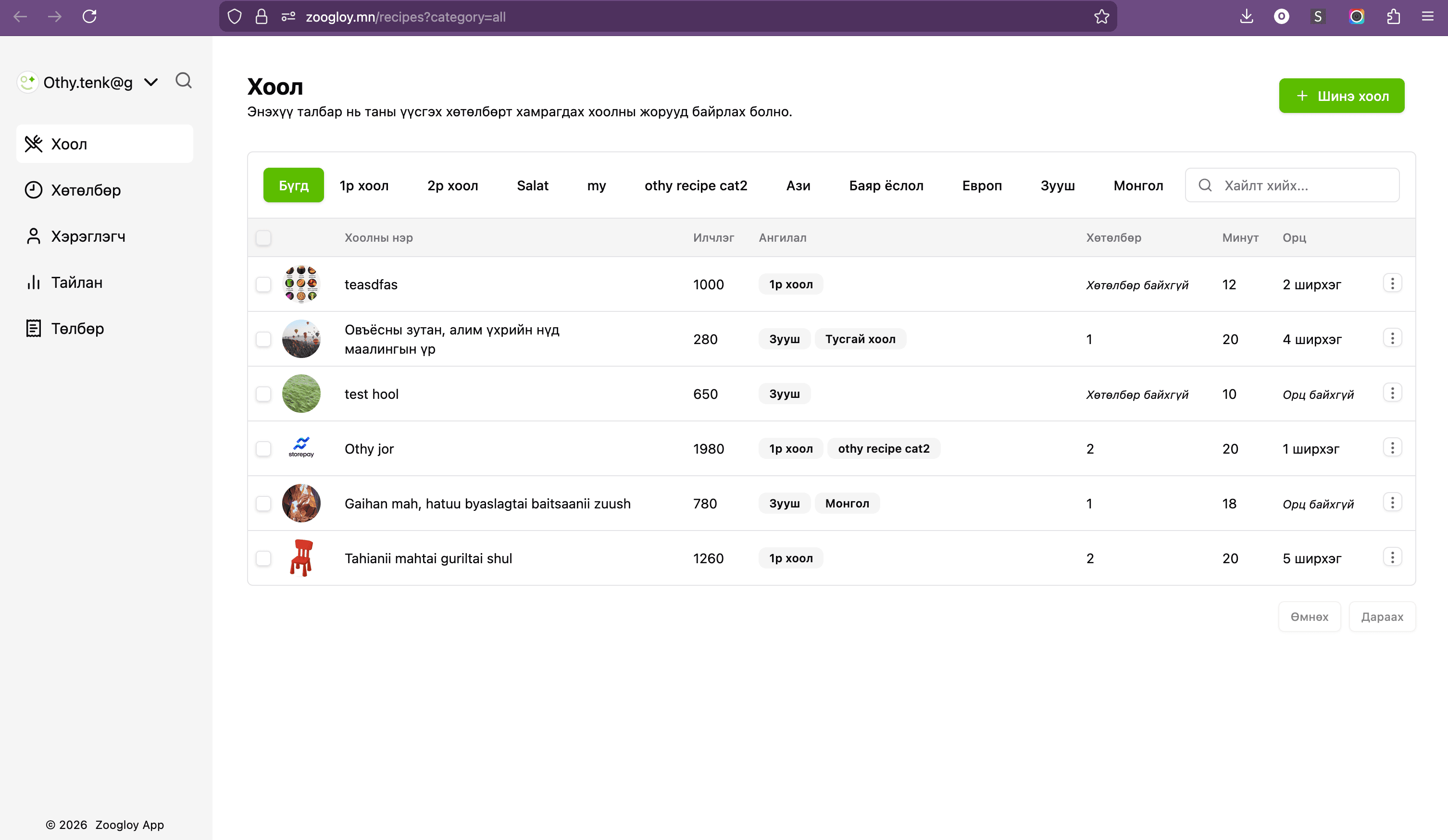Open the browser extensions puzzle icon

click(1393, 17)
